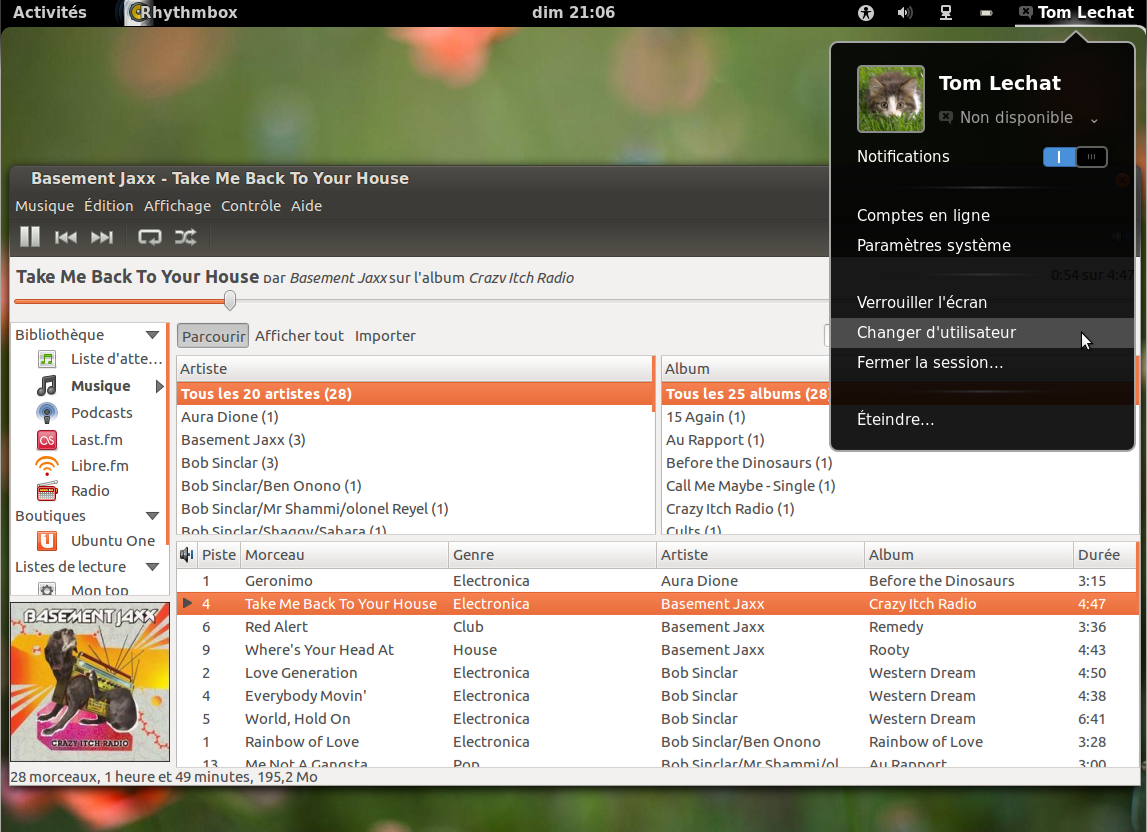The height and width of the screenshot is (832, 1147).
Task: Select album Call Me Maybe - Single (1)
Action: tap(750, 486)
